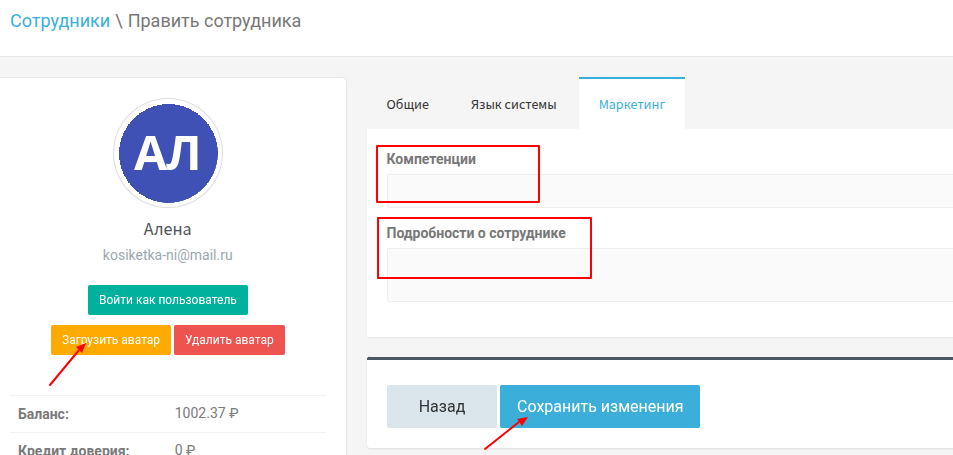Open the Сотрудники breadcrumb link
Screen dimensions: 953x455
coord(60,21)
